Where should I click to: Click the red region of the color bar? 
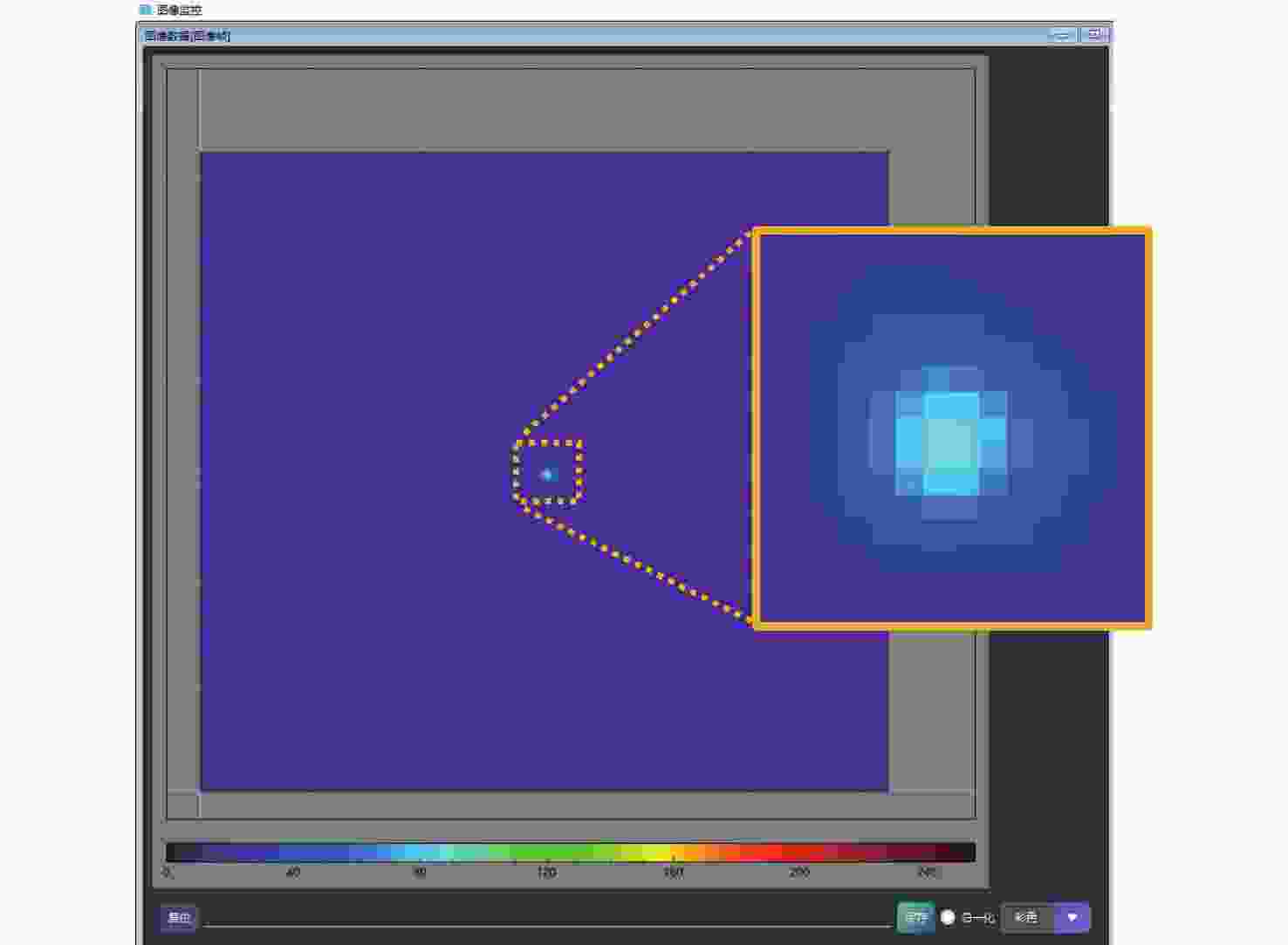[x=768, y=852]
